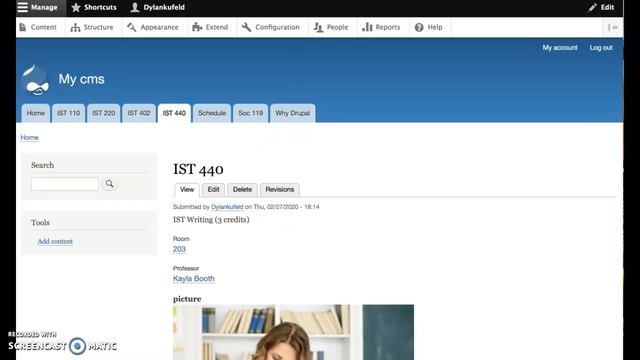Open the Home navigation tab
Screen dimensions: 640x360
pos(36,113)
